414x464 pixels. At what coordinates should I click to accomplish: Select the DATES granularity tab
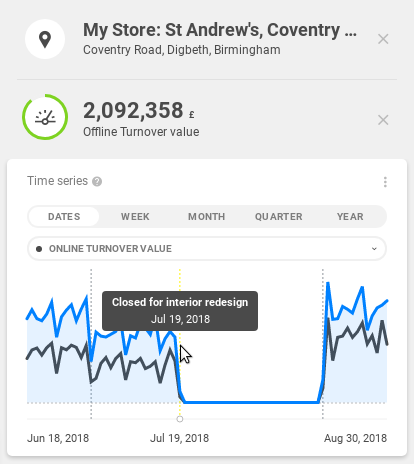pyautogui.click(x=64, y=217)
